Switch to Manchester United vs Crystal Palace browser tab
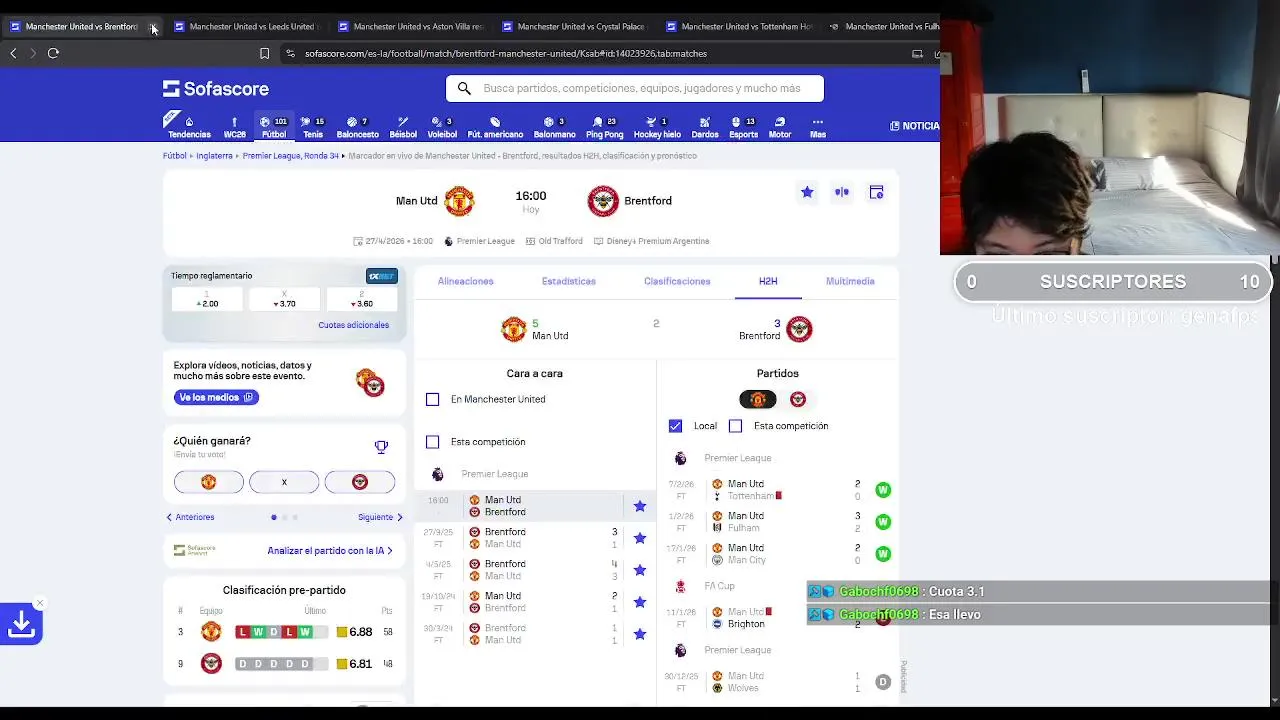 pyautogui.click(x=574, y=27)
